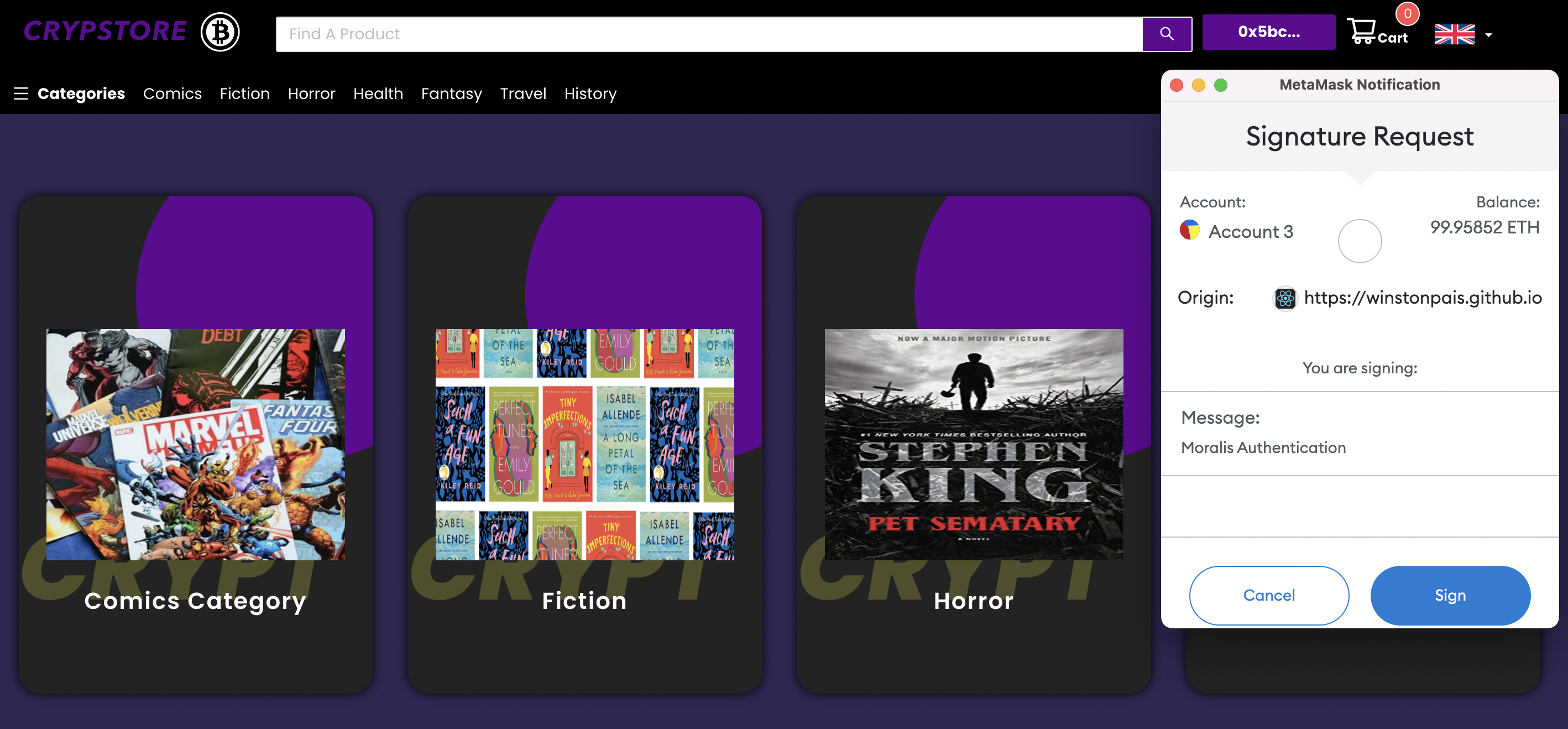Expand the language dropdown arrow
The height and width of the screenshot is (729, 1568).
click(1488, 35)
